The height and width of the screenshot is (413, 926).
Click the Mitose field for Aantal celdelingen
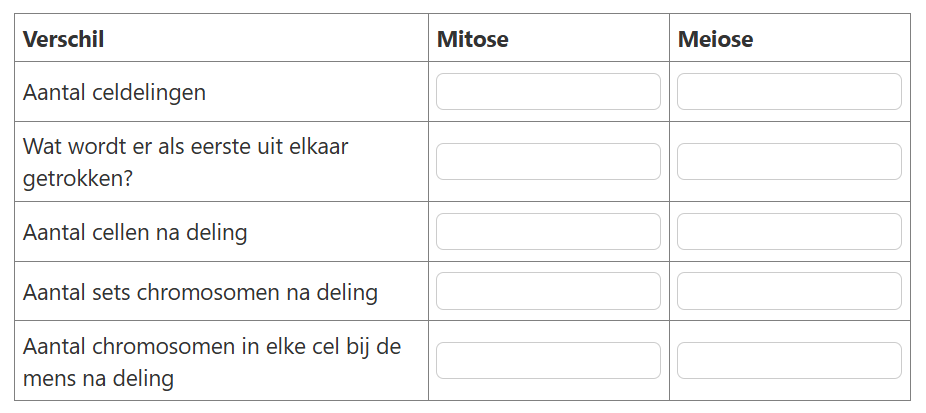coord(548,92)
